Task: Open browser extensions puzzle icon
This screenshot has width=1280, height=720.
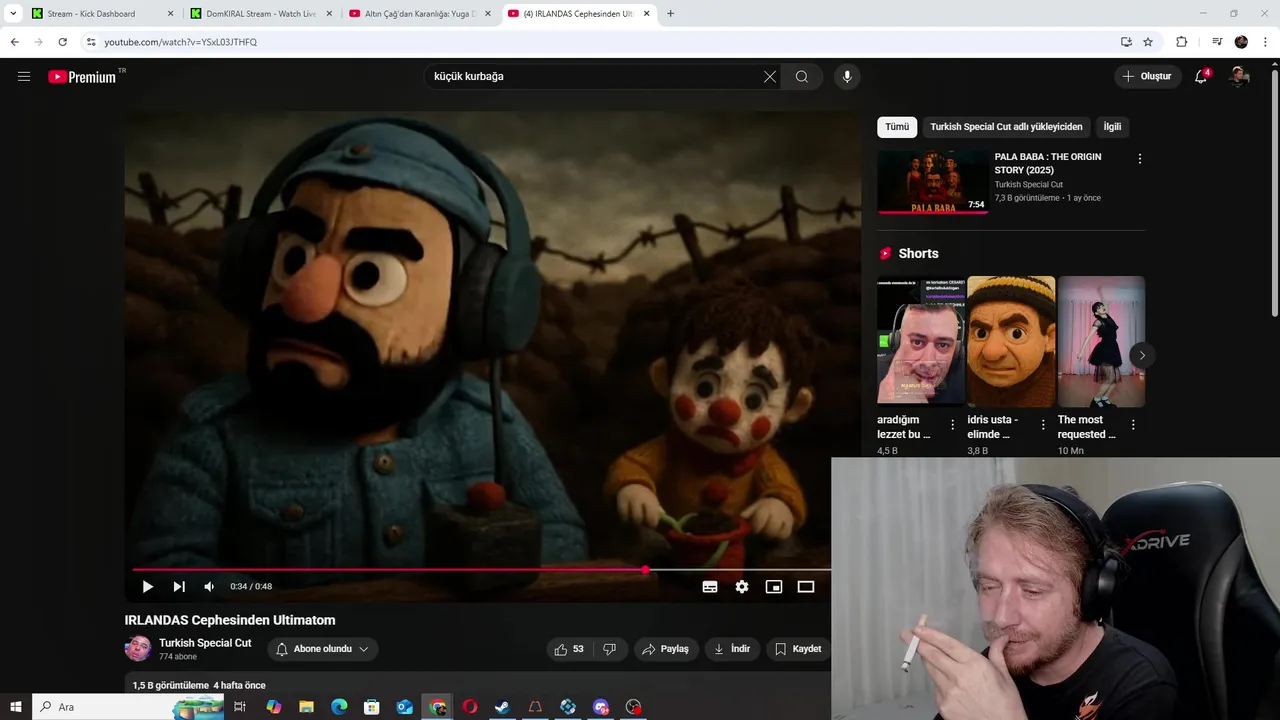Action: click(x=1181, y=42)
